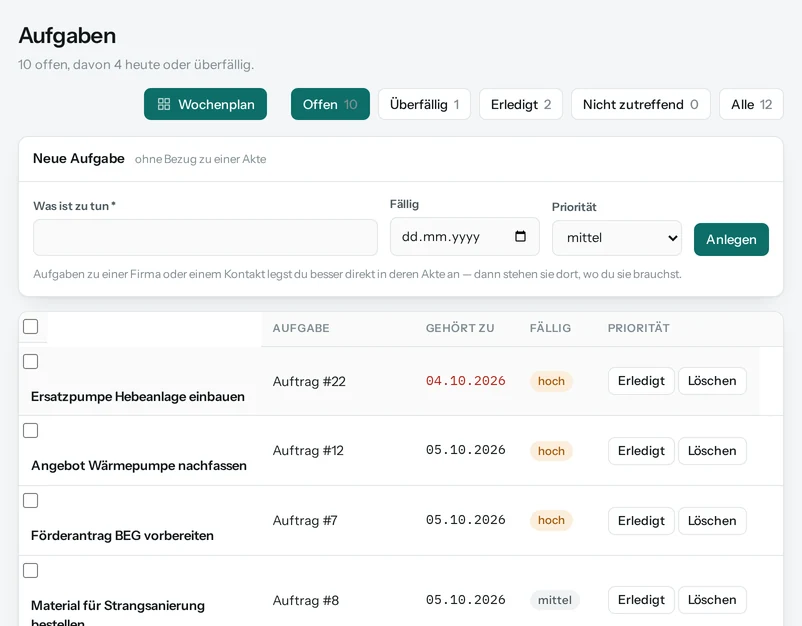The height and width of the screenshot is (626, 802).
Task: View the Alle tasks tab
Action: [751, 104]
